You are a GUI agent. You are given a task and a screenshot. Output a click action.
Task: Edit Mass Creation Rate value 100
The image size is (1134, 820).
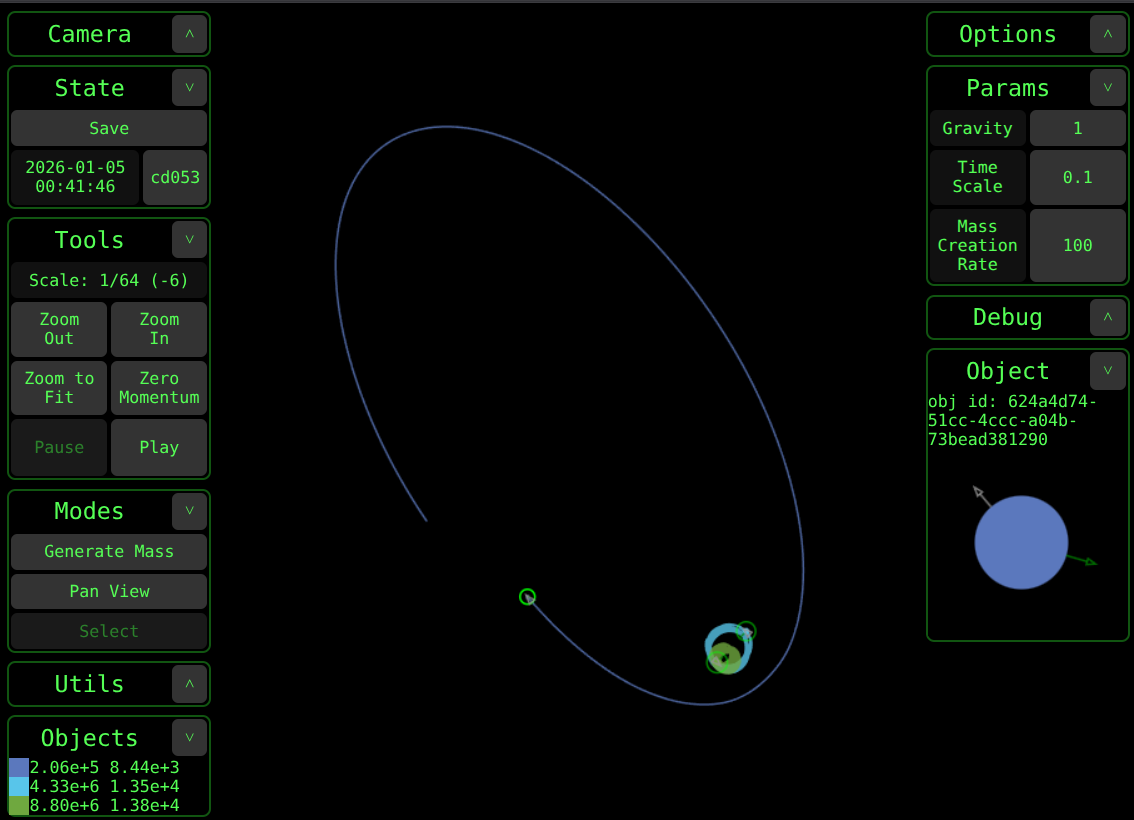coord(1078,246)
